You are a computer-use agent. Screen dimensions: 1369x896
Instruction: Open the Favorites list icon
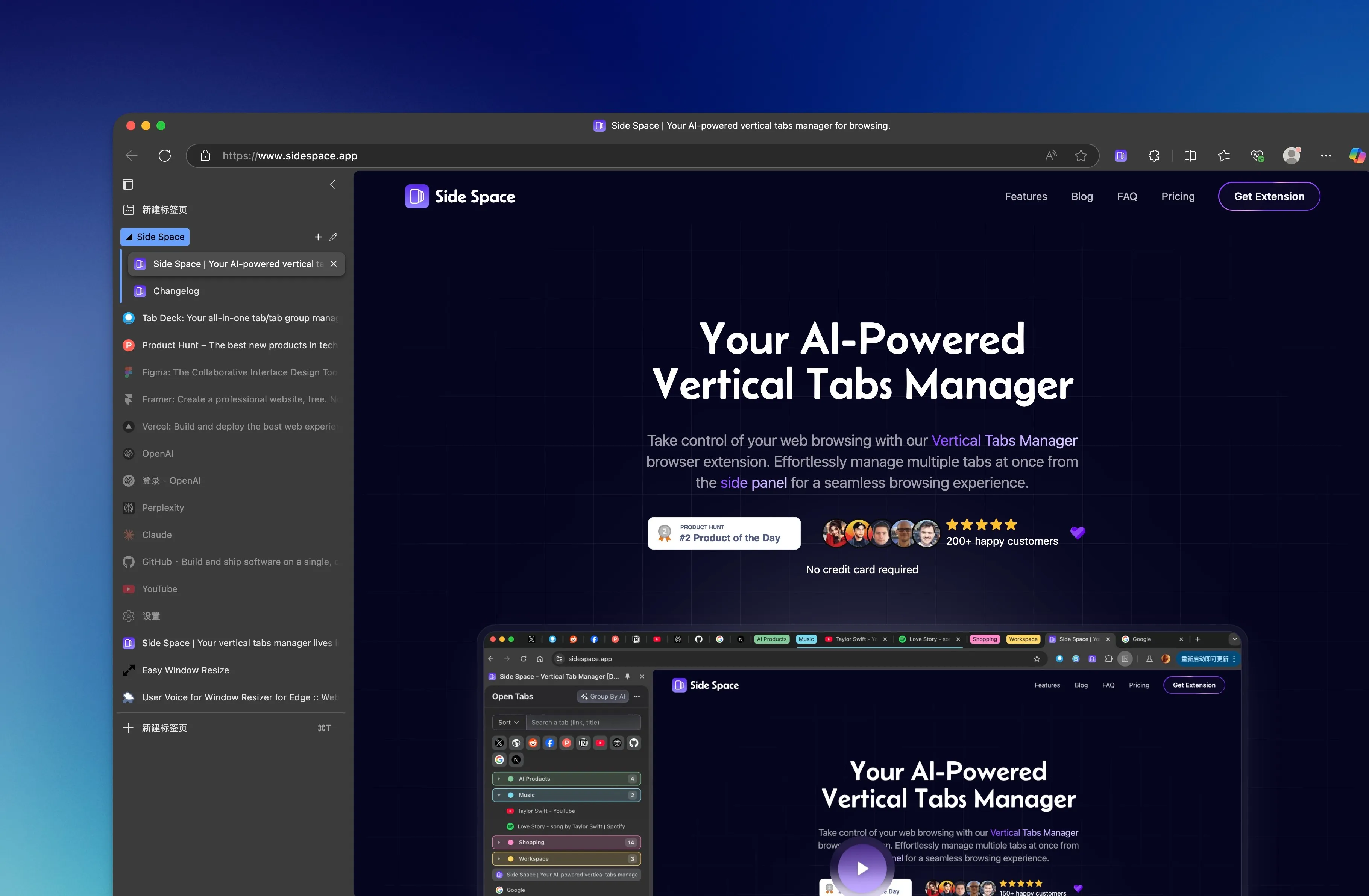click(x=1223, y=156)
